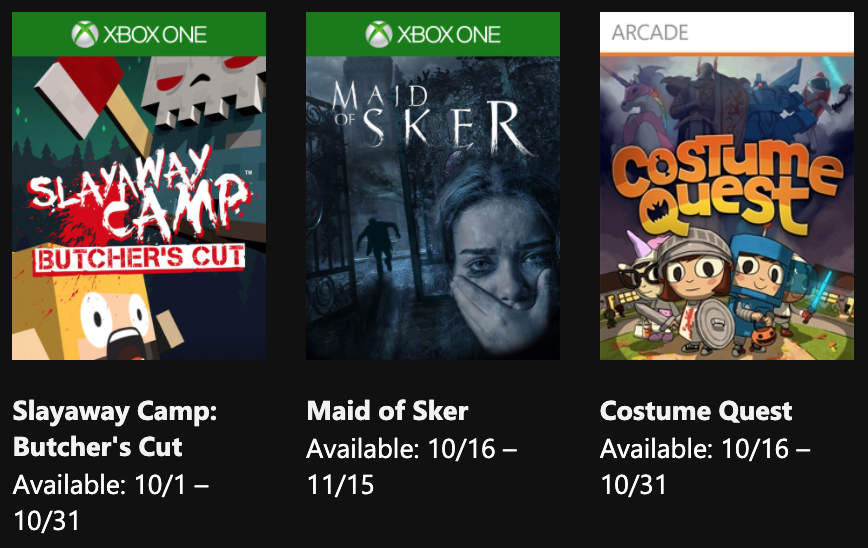This screenshot has height=548, width=868.
Task: Click the red Butcher's Cut banner on cover
Action: tap(139, 257)
